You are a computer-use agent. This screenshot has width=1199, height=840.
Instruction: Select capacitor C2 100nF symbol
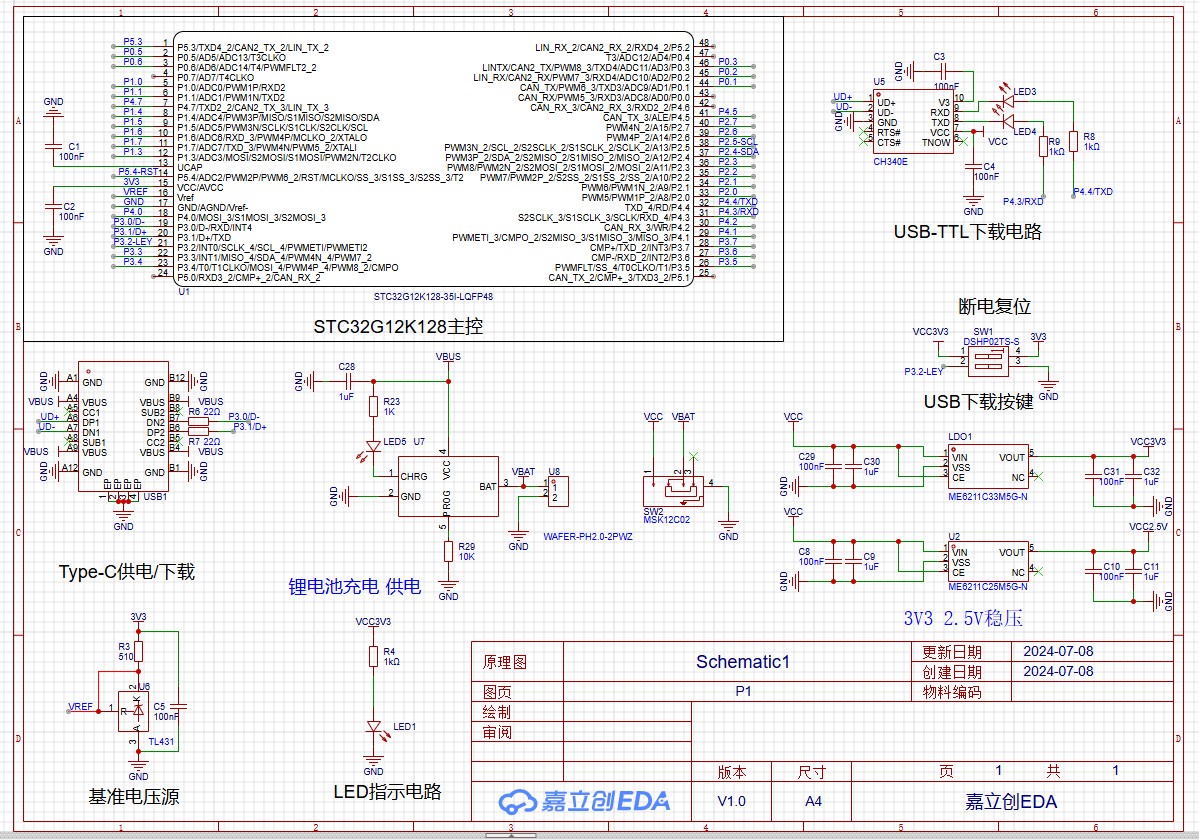(53, 208)
